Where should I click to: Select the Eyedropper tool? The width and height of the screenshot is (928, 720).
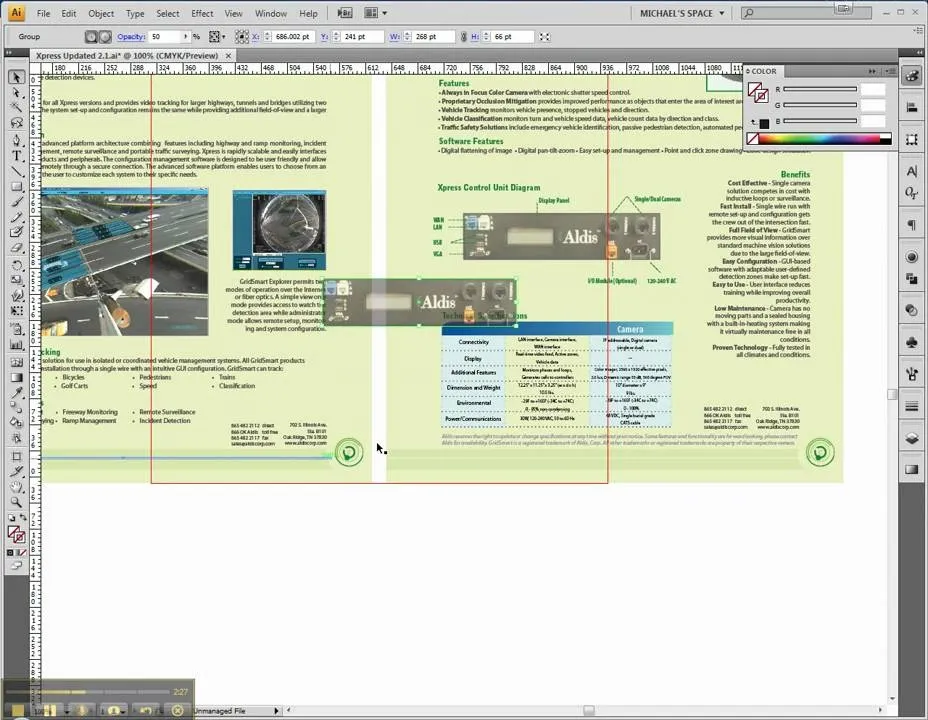(x=17, y=393)
